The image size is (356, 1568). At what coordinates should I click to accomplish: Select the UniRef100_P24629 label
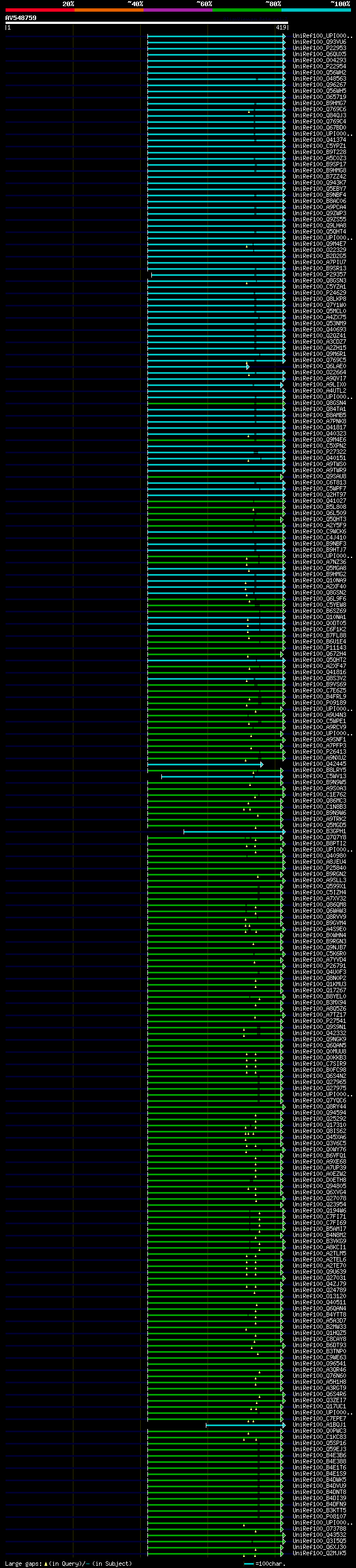(319, 293)
